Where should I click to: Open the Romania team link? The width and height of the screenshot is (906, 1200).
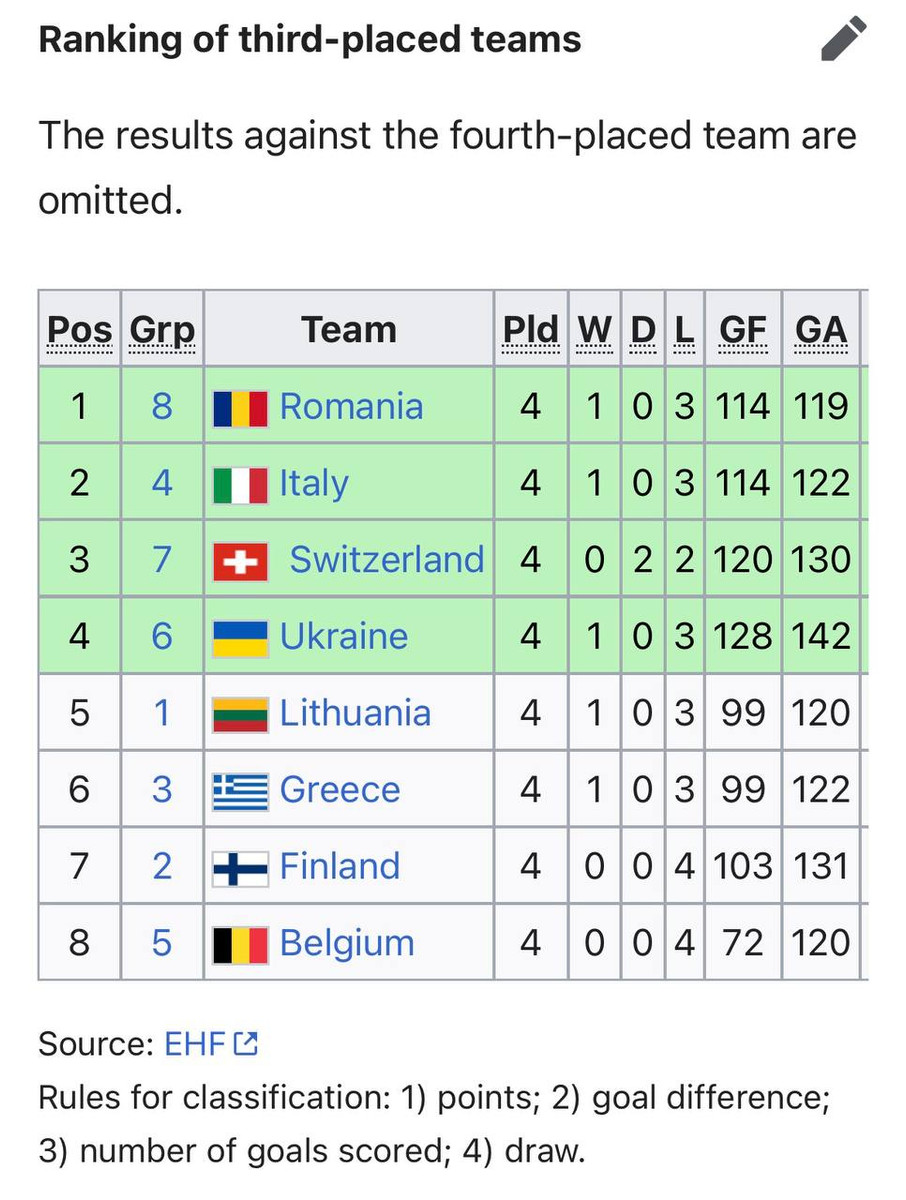pyautogui.click(x=351, y=407)
